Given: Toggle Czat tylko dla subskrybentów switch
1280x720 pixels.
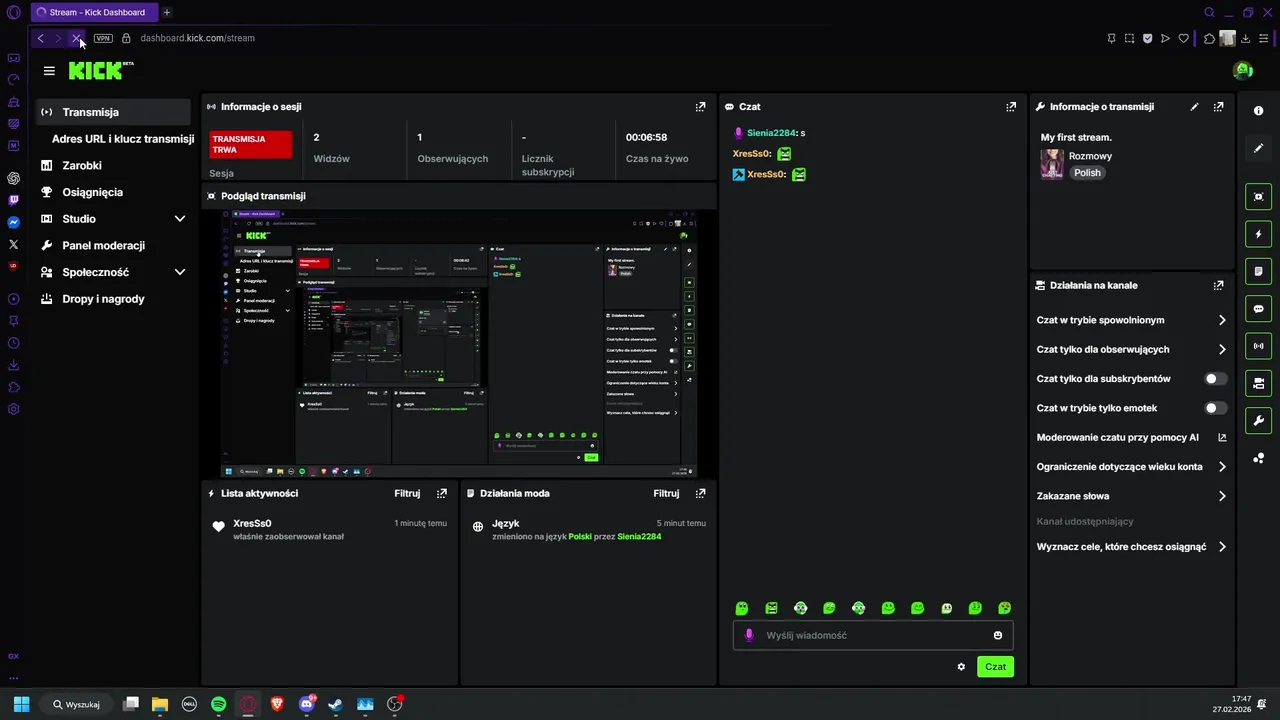Looking at the screenshot, I should [1216, 379].
